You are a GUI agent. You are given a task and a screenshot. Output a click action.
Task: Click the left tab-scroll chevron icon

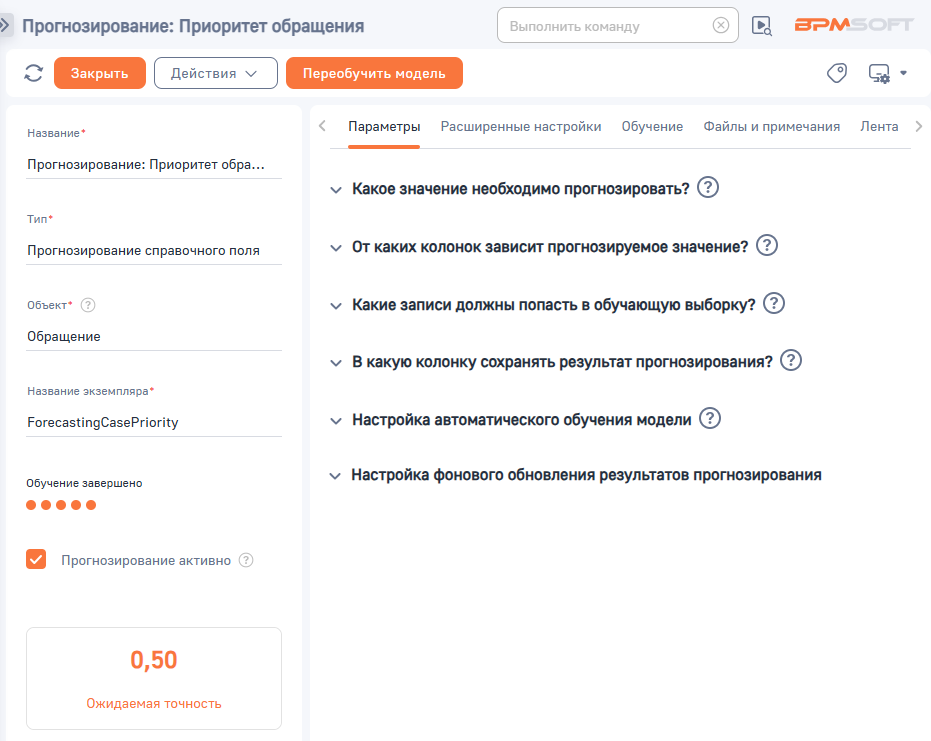(x=322, y=127)
